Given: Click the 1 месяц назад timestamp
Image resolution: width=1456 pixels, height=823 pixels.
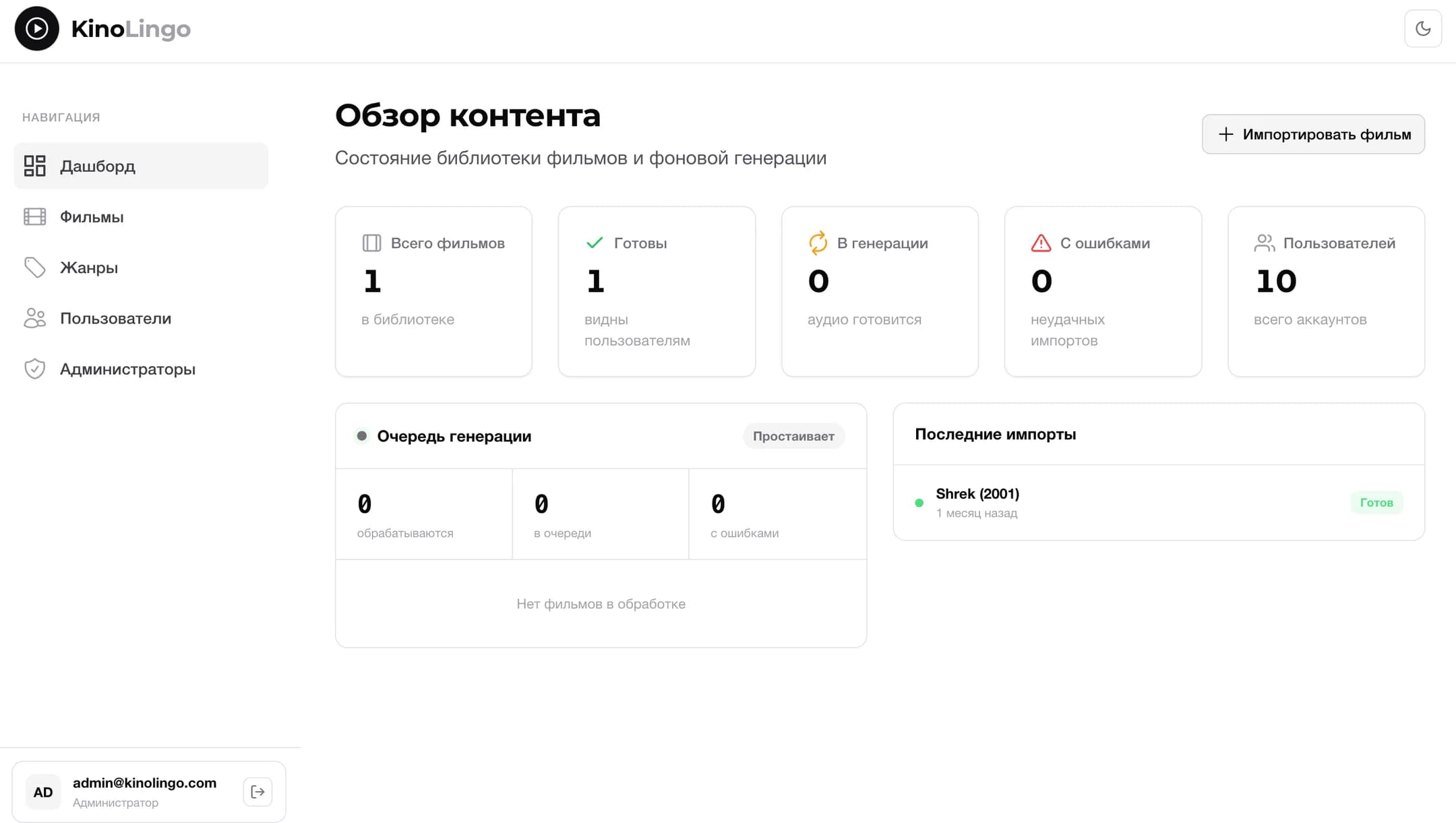Looking at the screenshot, I should click(977, 514).
